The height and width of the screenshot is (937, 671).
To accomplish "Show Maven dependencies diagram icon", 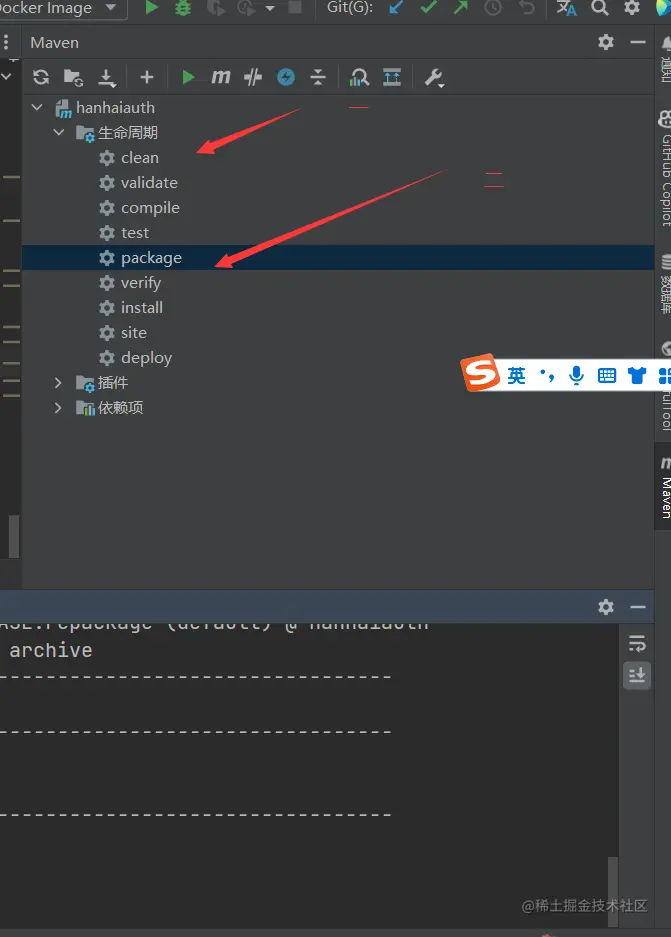I will [x=392, y=77].
